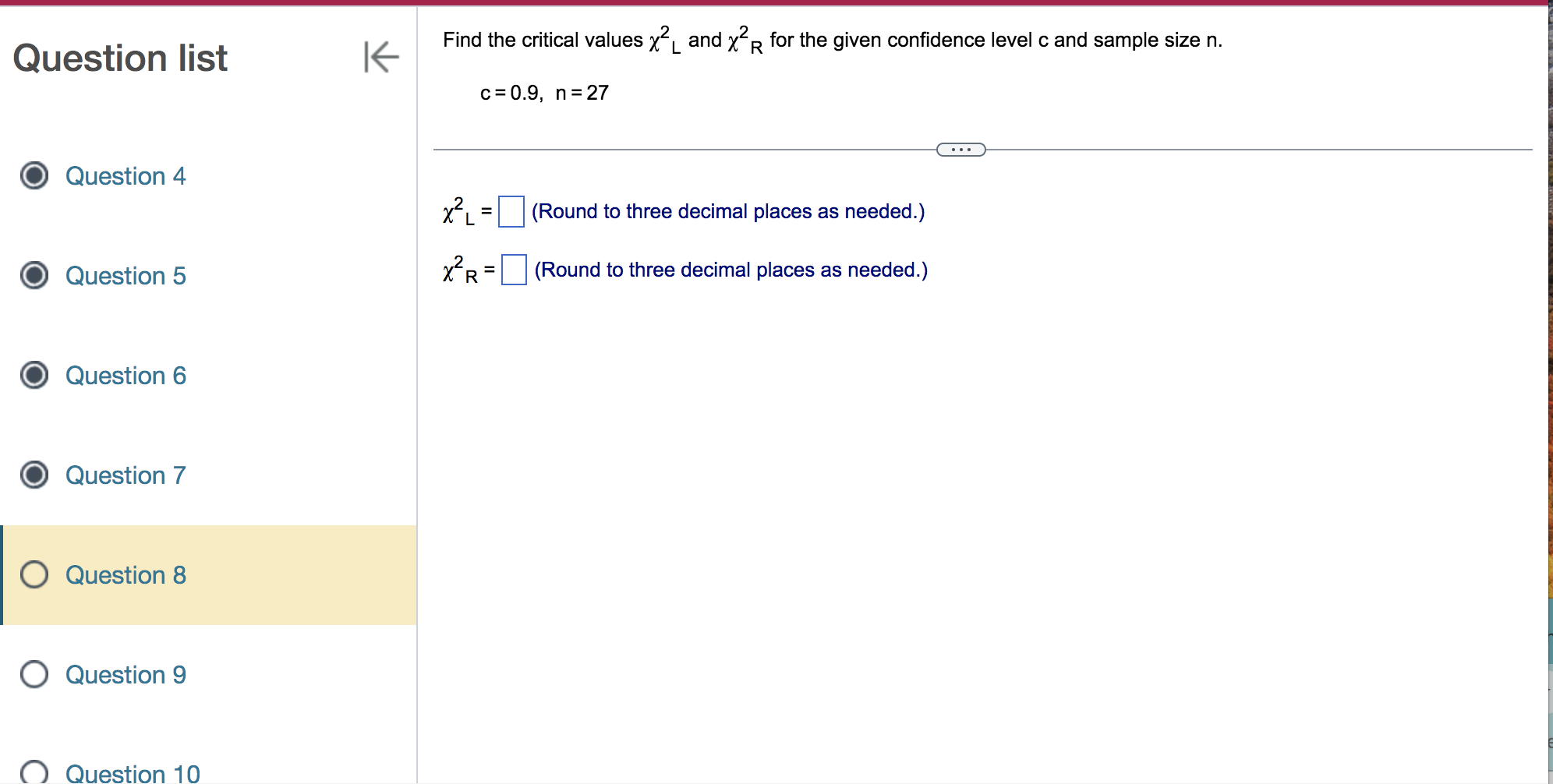This screenshot has height=784, width=1553.
Task: Go to Question 9
Action: click(x=126, y=675)
